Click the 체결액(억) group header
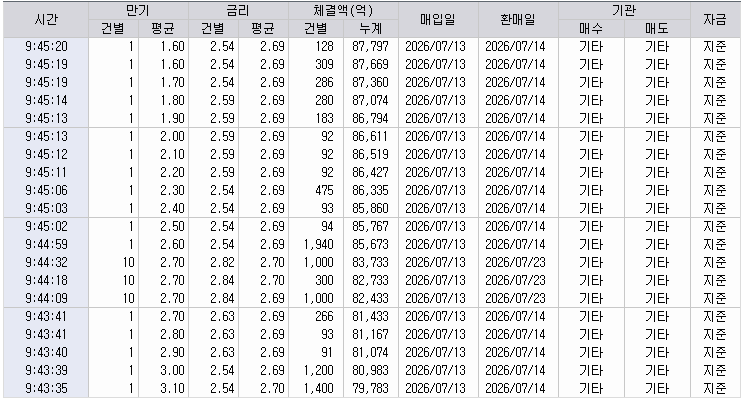741x401 pixels. coord(343,11)
